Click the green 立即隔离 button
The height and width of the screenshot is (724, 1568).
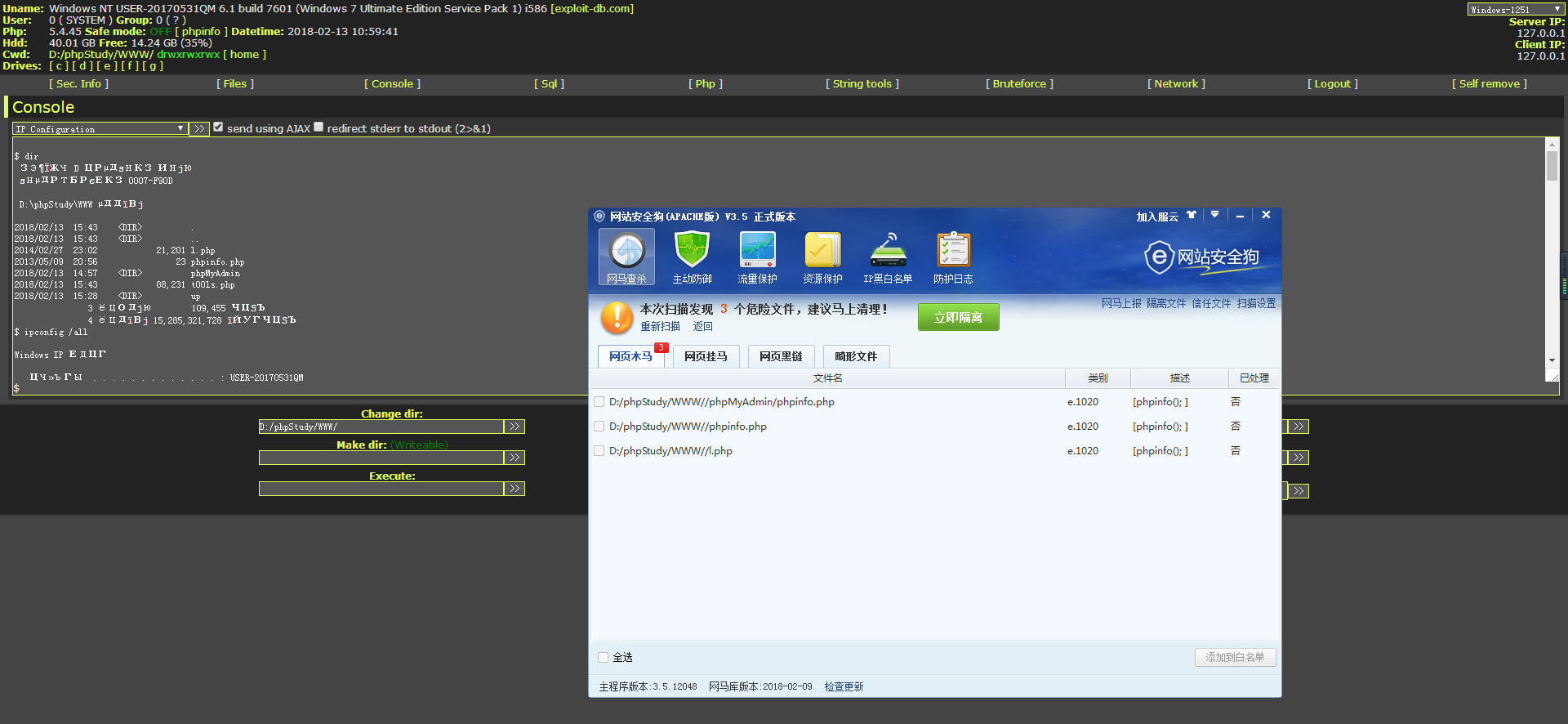click(958, 317)
